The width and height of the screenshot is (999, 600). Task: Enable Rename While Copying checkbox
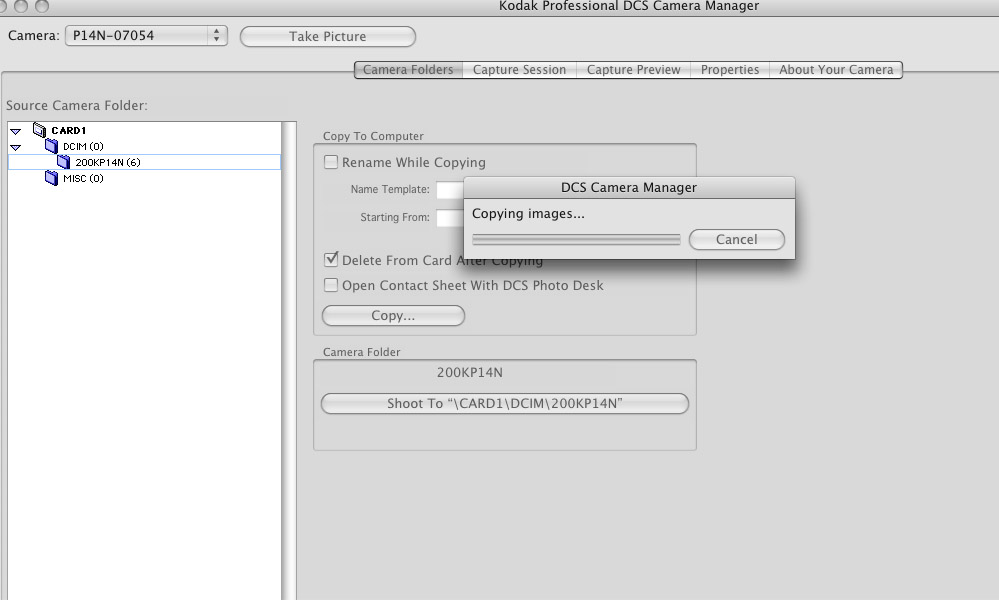pos(331,162)
